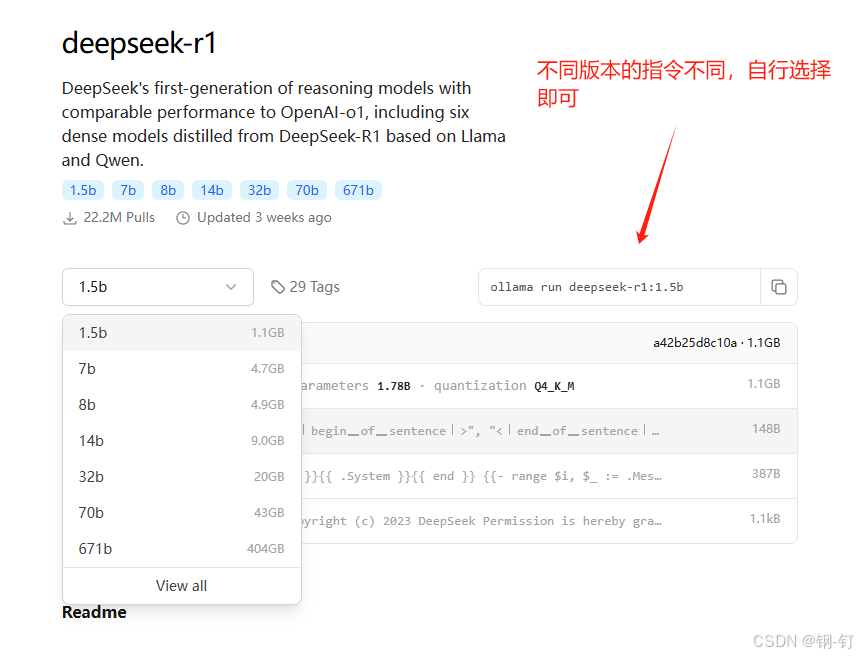Image resolution: width=858 pixels, height=656 pixels.
Task: Click the Updated 3 weeks ago text
Action: point(264,218)
